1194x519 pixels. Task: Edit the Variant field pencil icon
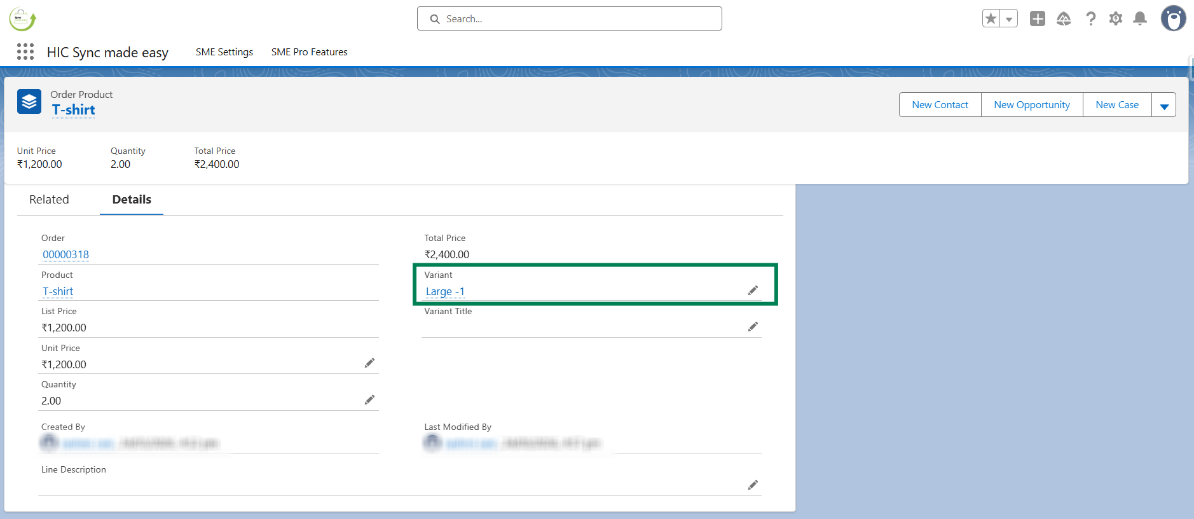tap(753, 290)
